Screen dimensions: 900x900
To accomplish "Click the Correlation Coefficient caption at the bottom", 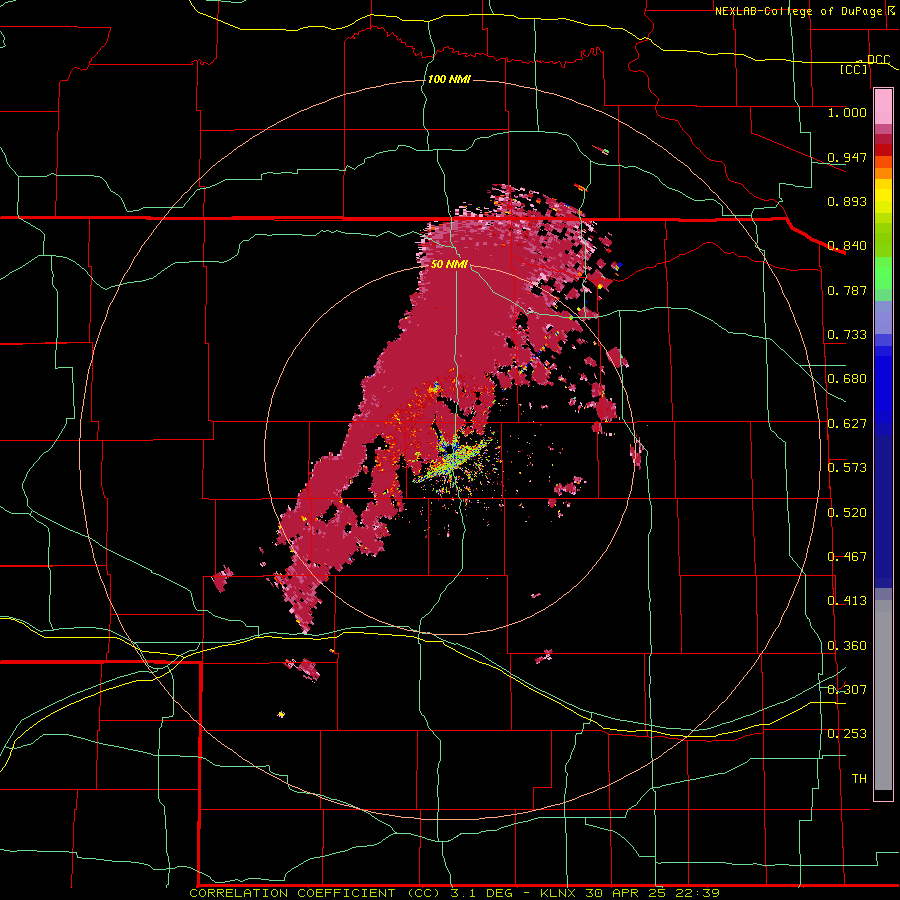I will coord(454,893).
